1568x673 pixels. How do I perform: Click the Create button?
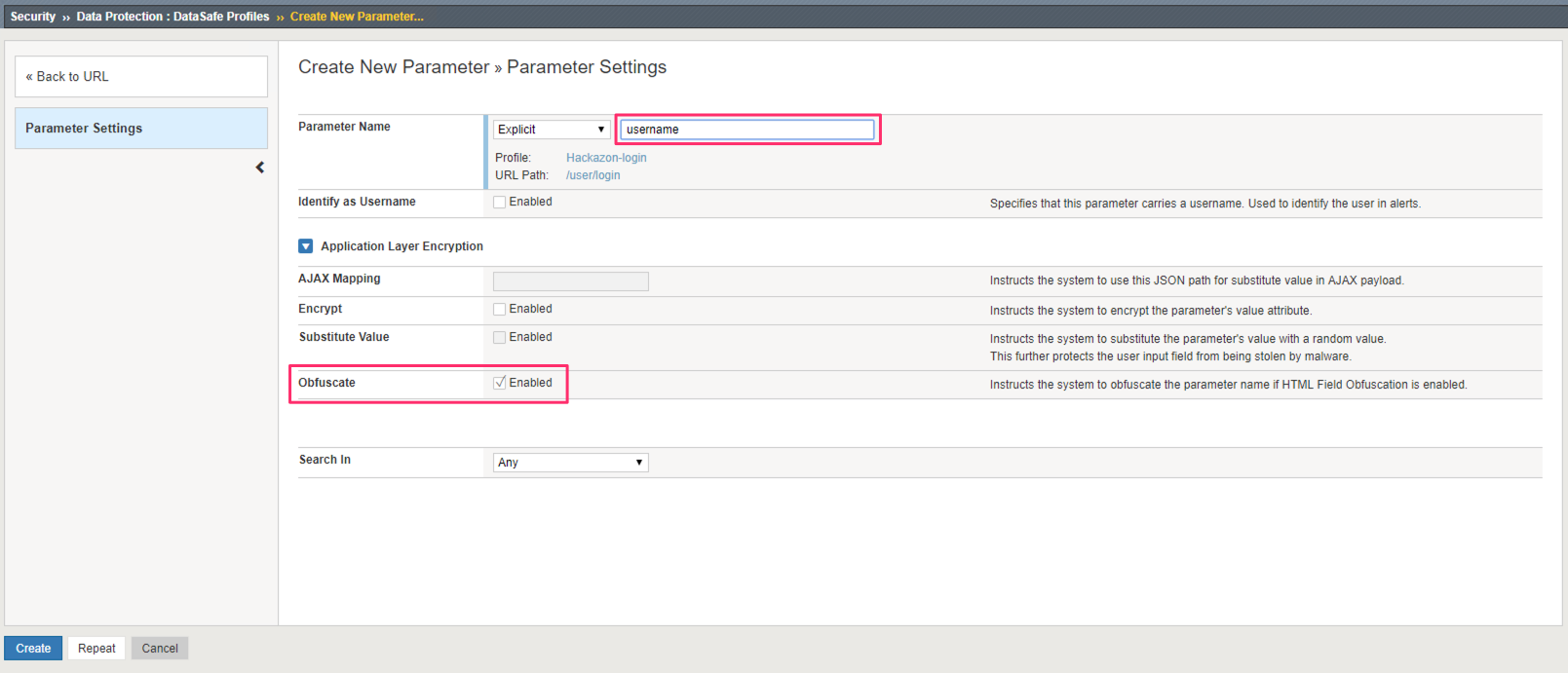33,649
